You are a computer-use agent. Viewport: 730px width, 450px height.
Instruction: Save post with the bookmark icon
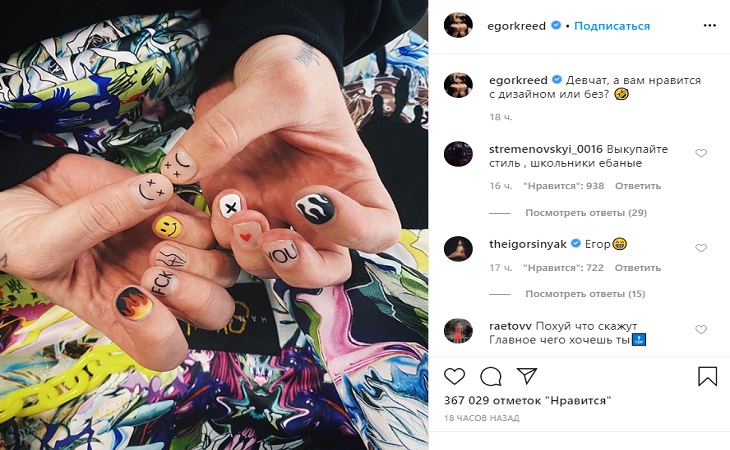[707, 376]
